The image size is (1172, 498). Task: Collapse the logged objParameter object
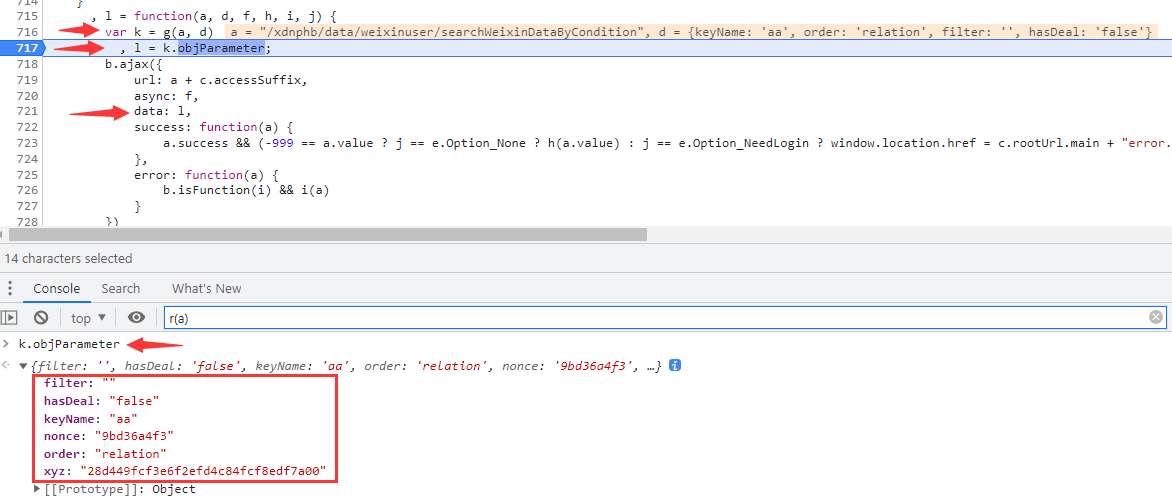(24, 366)
